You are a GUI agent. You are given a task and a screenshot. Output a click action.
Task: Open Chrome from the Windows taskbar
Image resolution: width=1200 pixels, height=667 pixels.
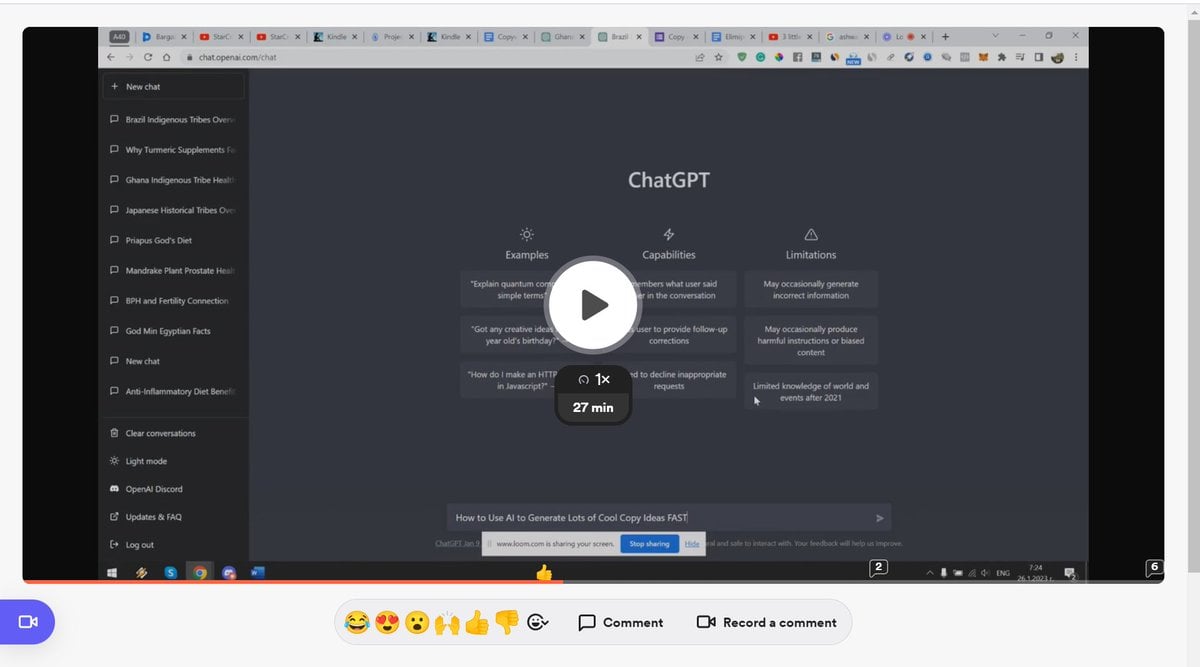pos(200,573)
